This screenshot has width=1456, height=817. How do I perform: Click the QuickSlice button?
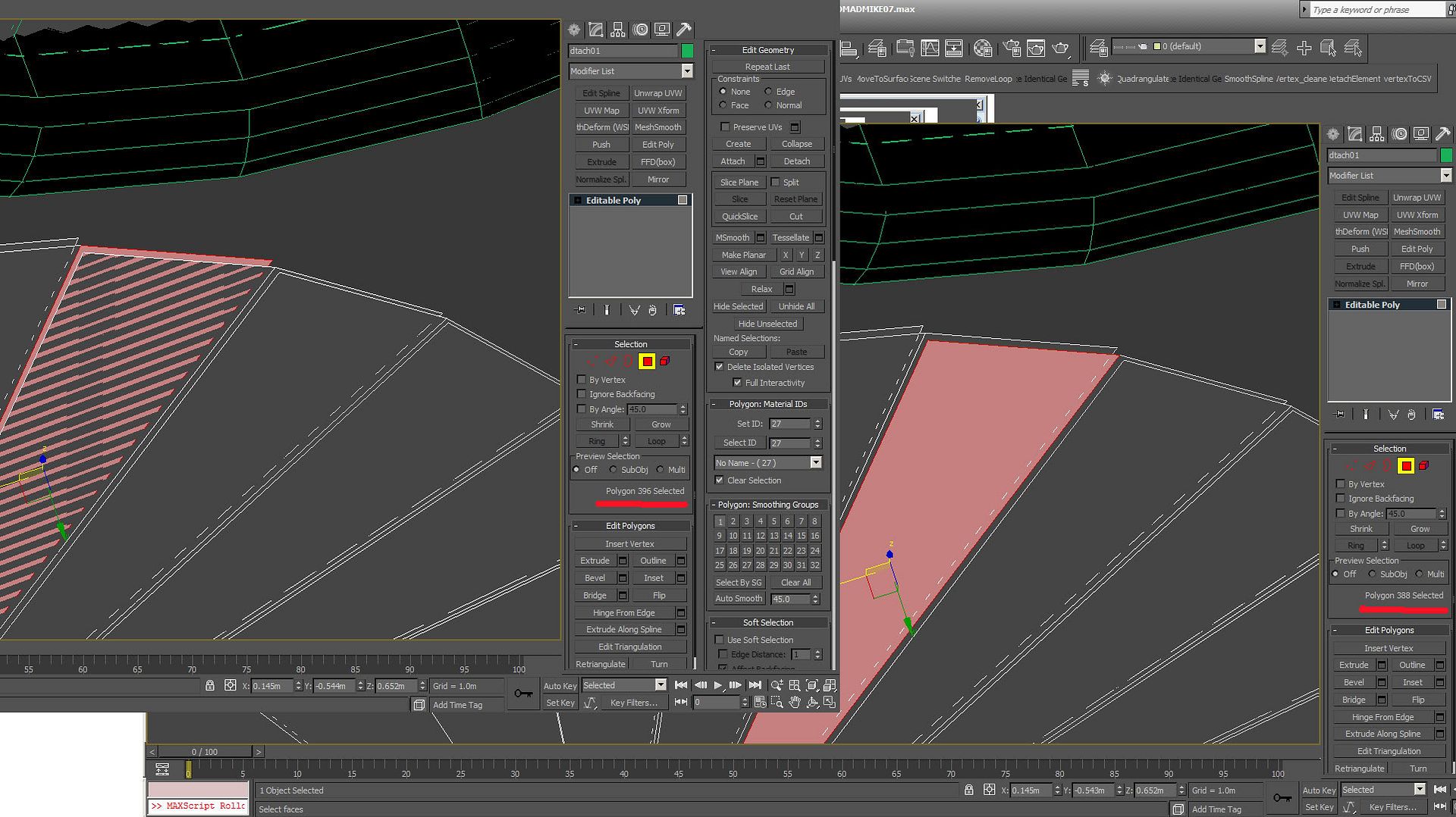coord(739,217)
